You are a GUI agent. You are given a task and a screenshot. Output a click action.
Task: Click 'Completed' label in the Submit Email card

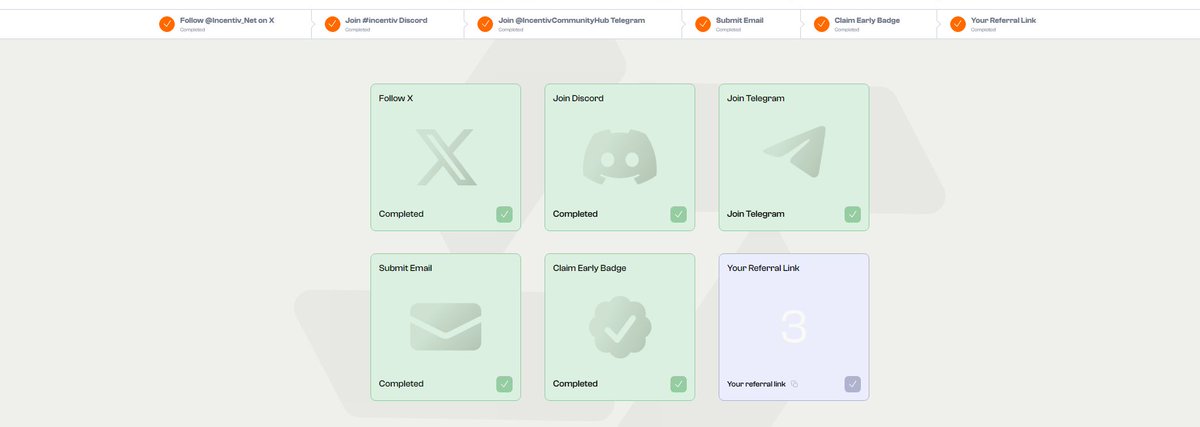[x=401, y=384]
